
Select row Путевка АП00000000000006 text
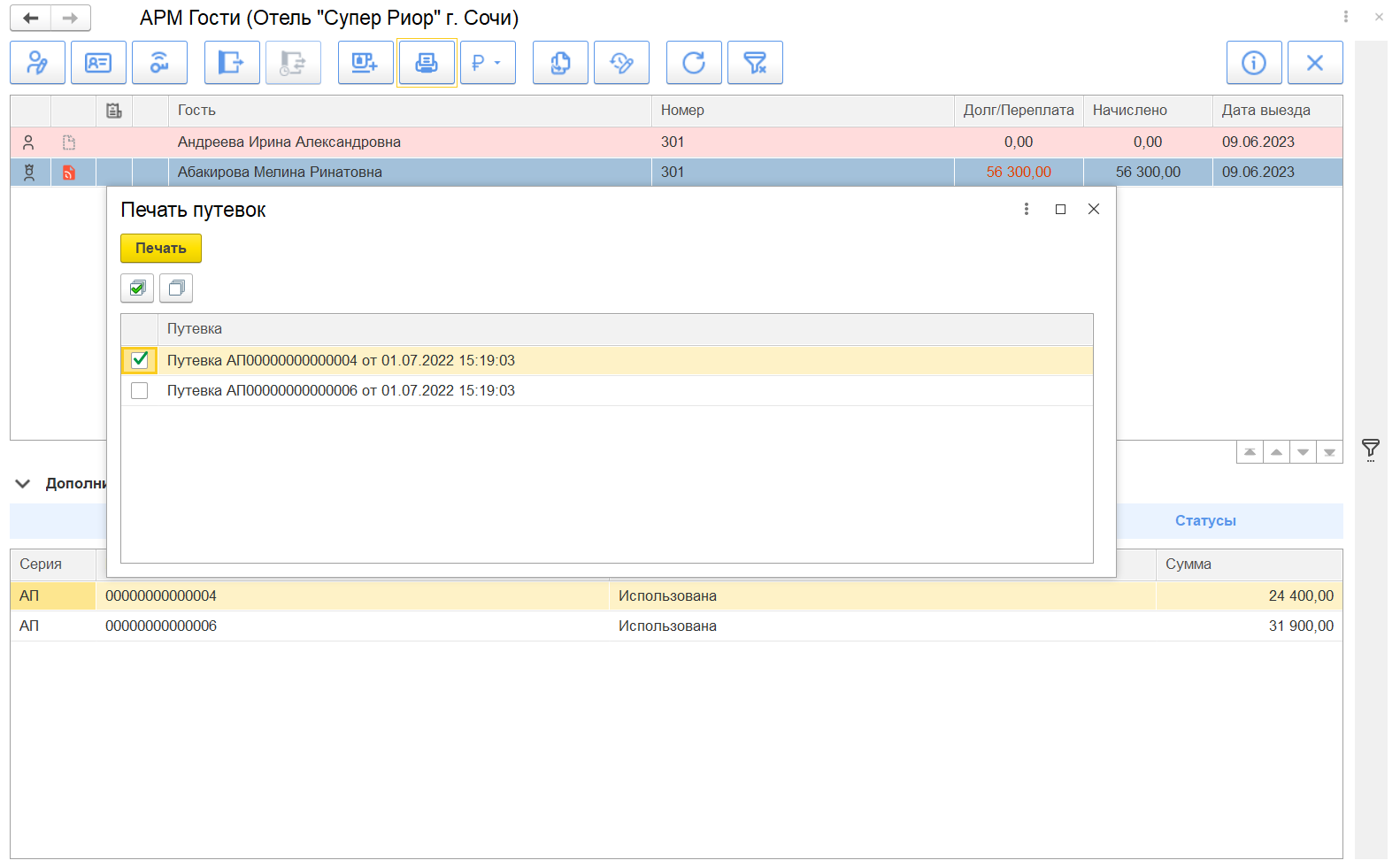tap(341, 391)
